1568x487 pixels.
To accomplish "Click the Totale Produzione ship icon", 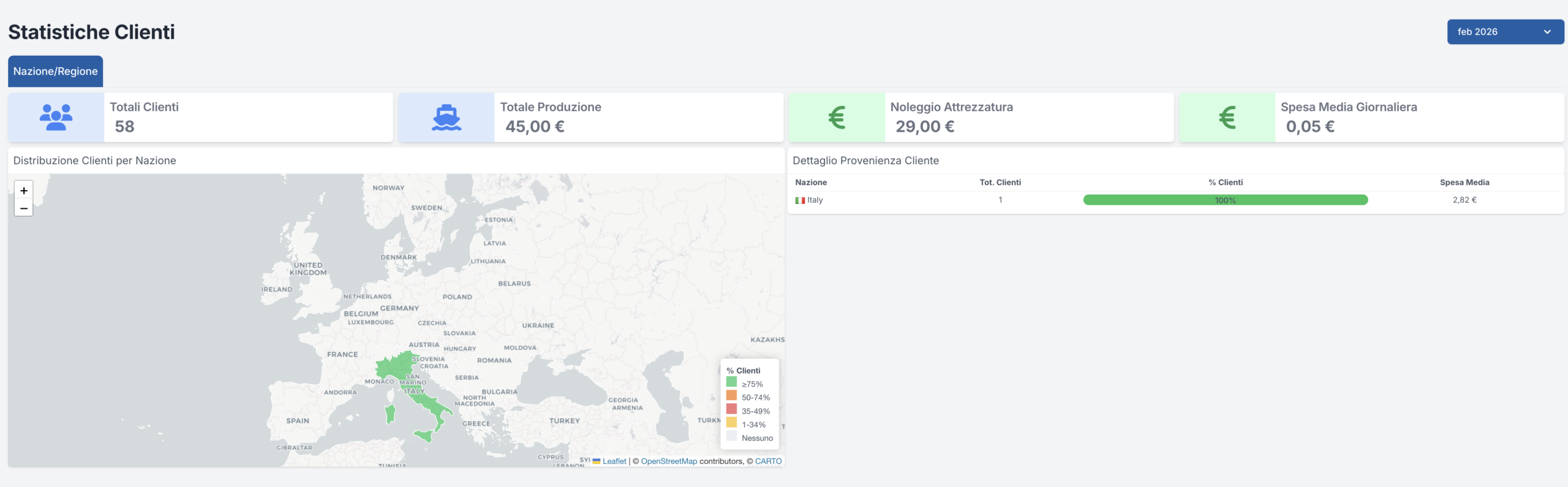I will coord(447,117).
